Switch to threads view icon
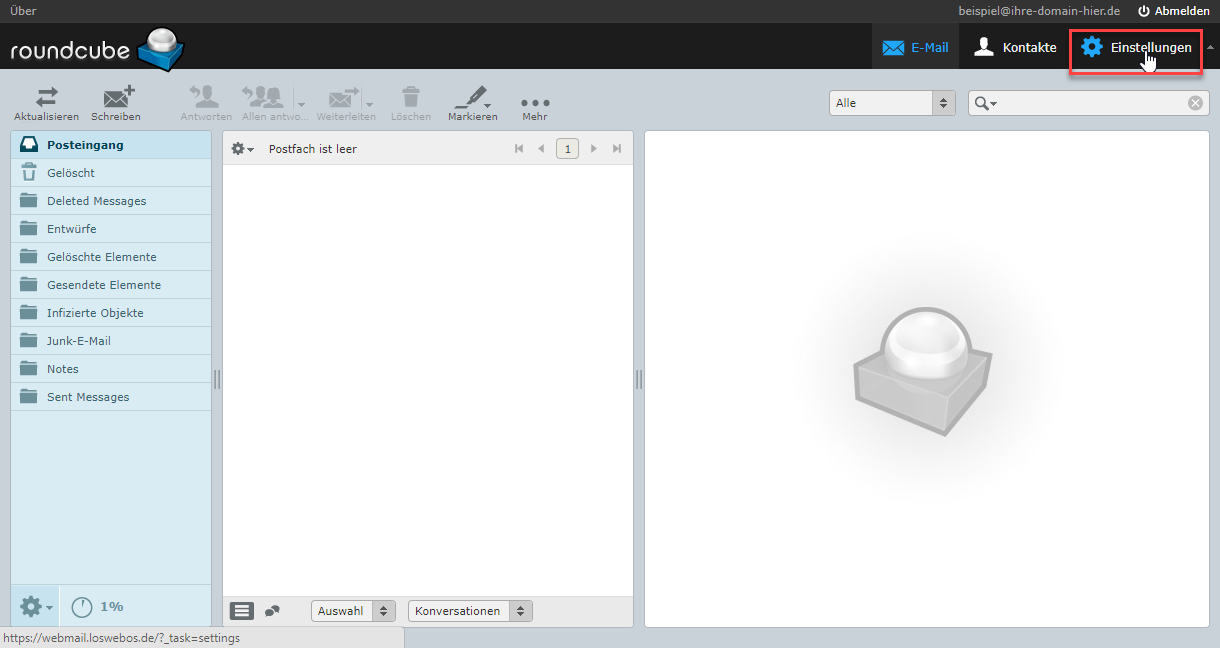1220x648 pixels. coord(272,611)
